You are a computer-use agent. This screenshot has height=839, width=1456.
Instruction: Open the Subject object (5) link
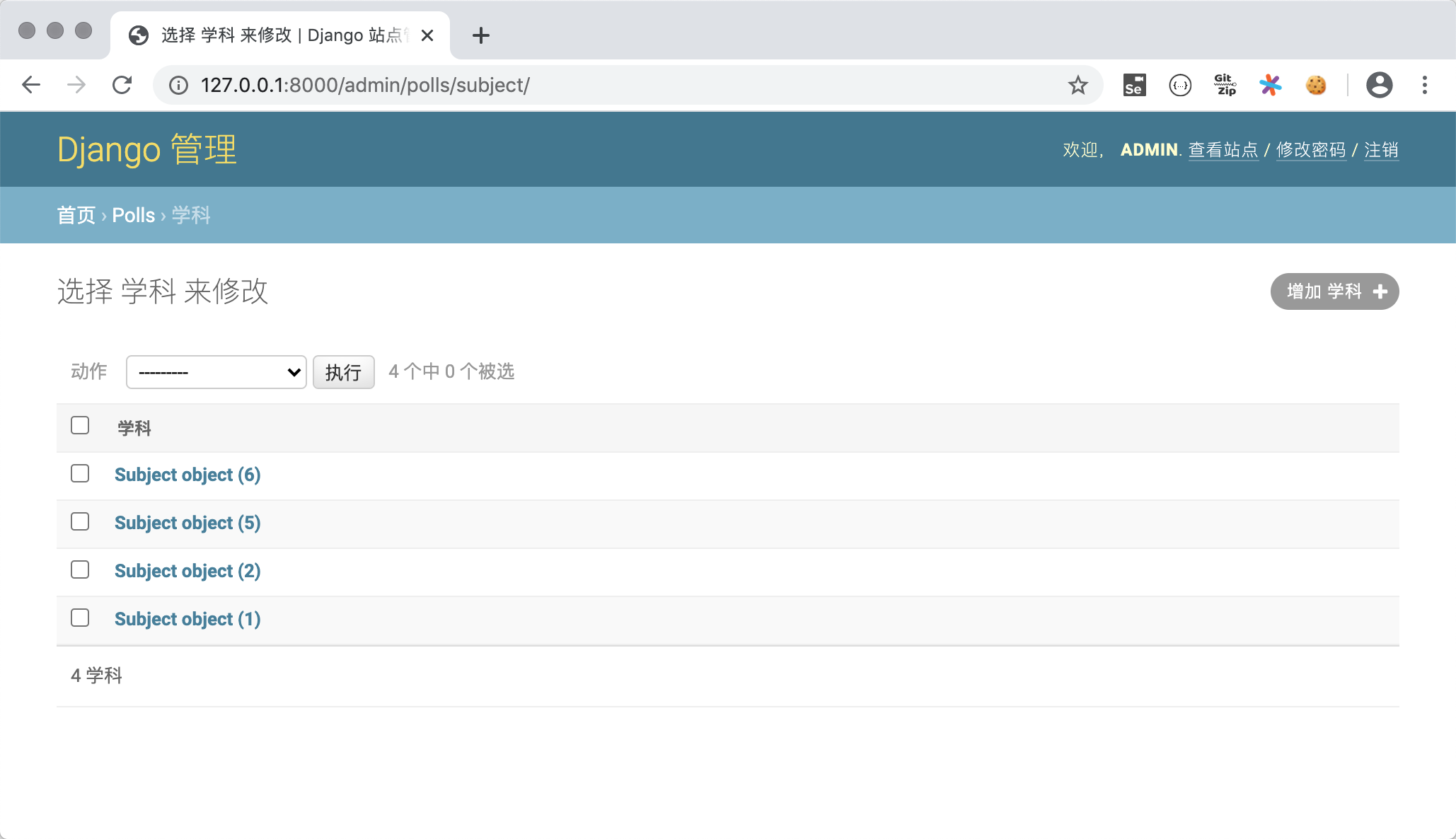[187, 523]
